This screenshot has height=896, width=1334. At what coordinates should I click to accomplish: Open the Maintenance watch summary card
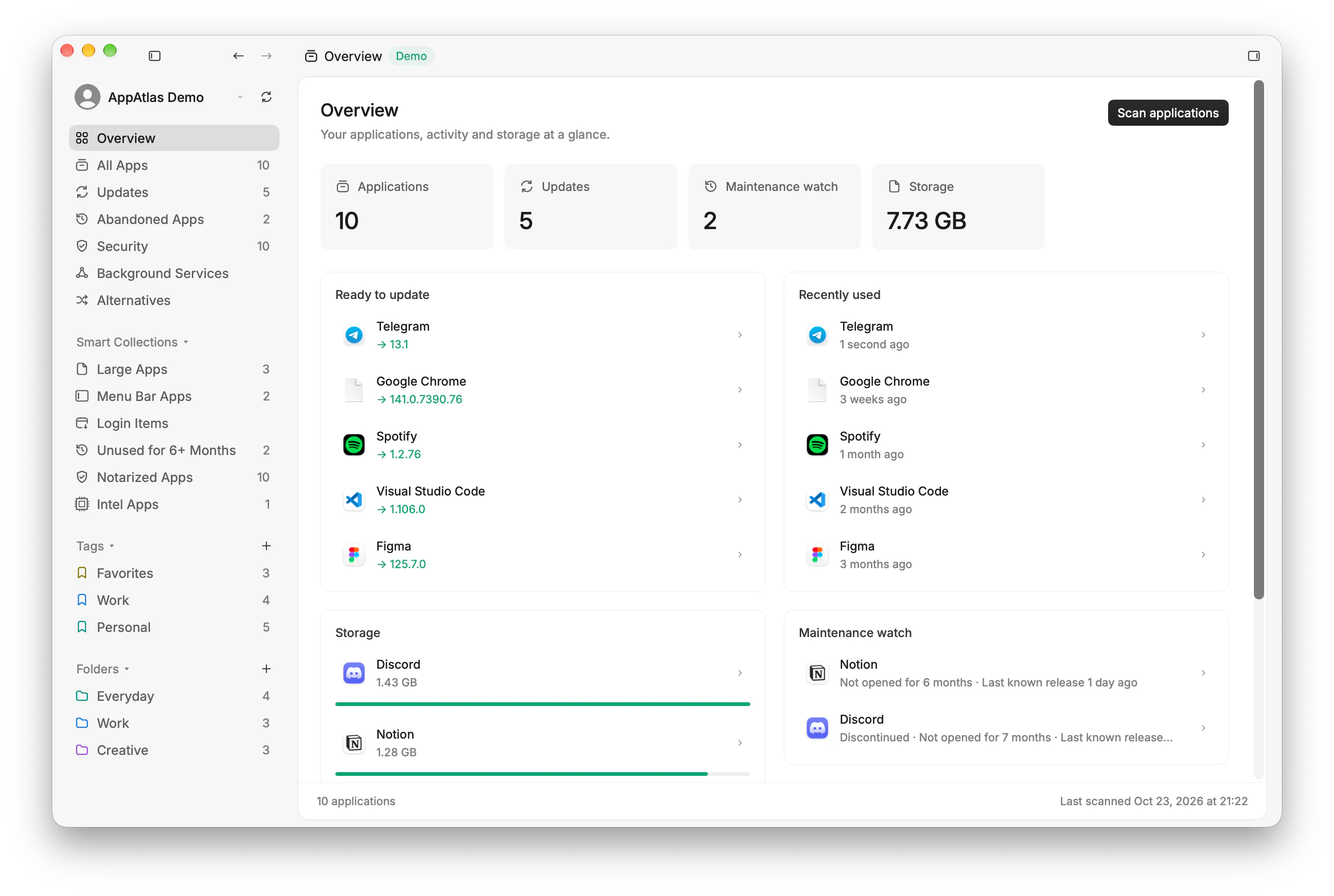click(774, 206)
